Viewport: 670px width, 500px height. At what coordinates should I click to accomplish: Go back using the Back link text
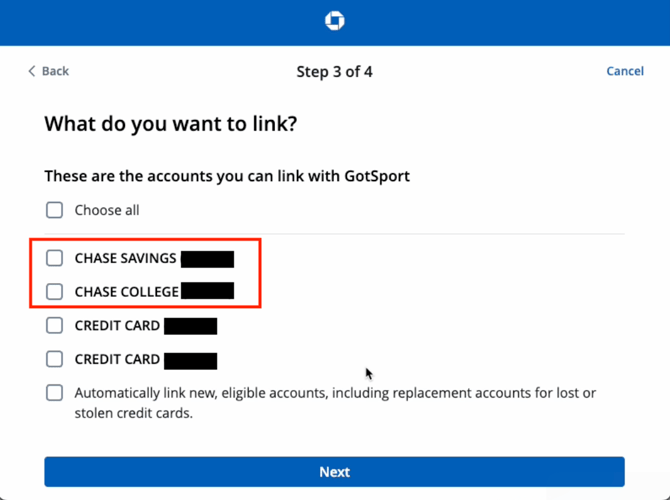55,71
